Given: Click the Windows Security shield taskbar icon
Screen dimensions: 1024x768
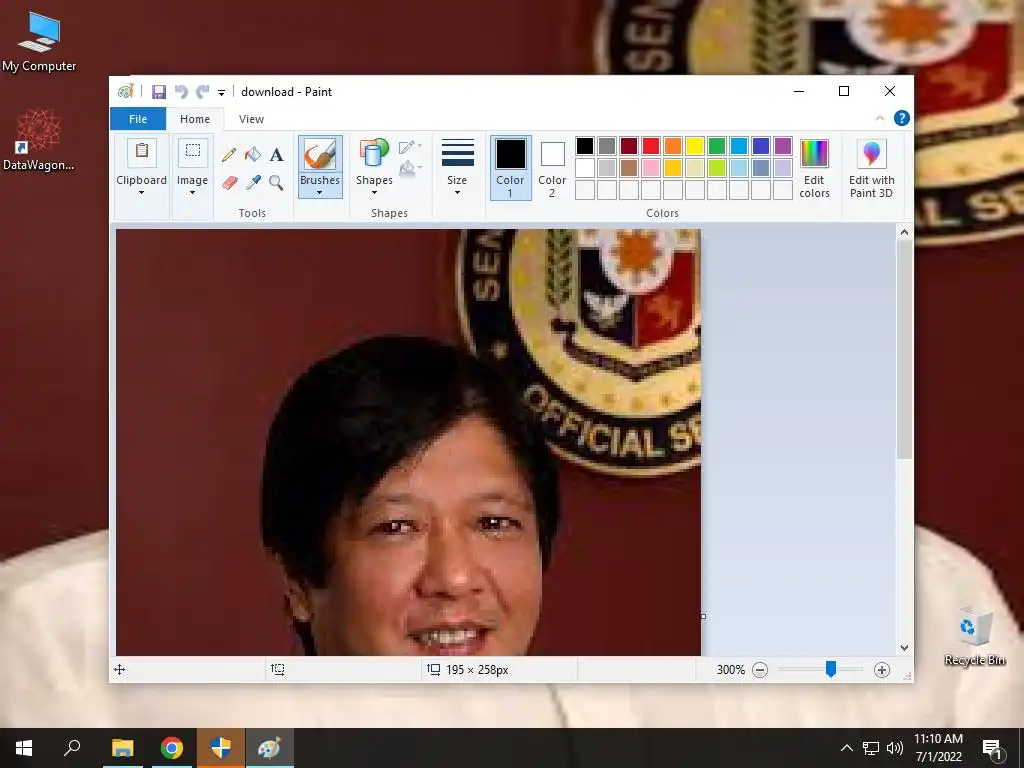Looking at the screenshot, I should [221, 748].
